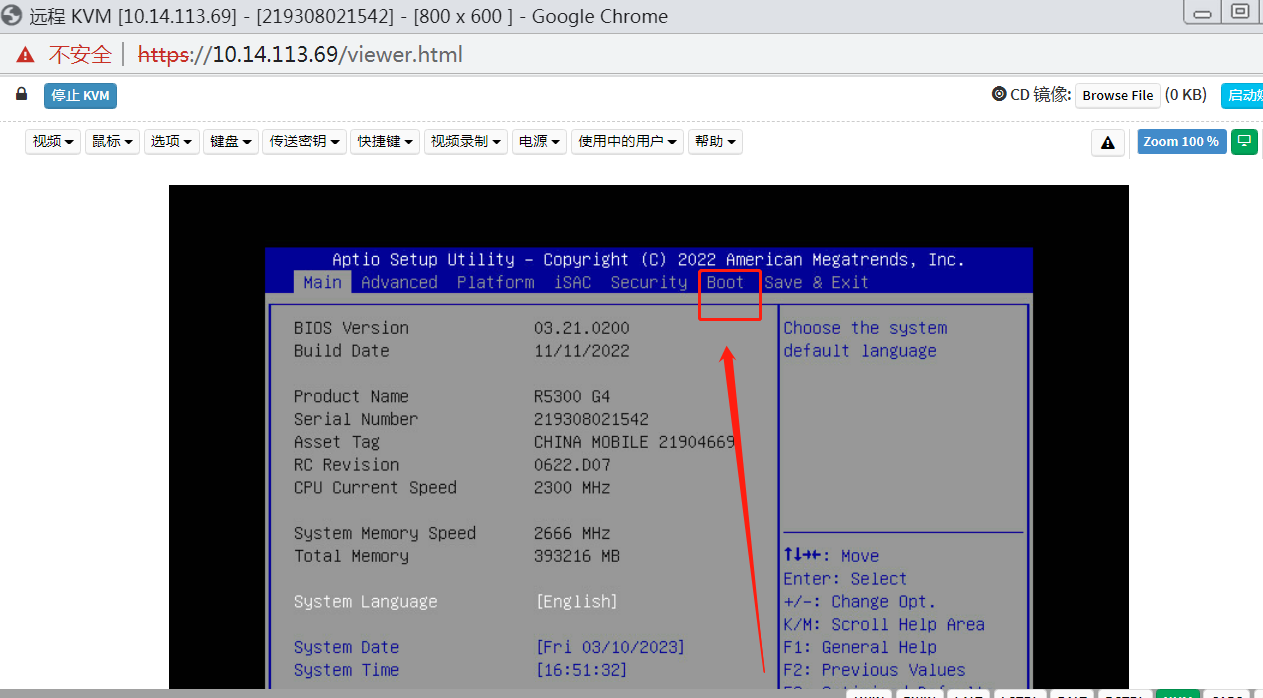Viewport: 1263px width, 698px height.
Task: Open the 视频录制 dropdown menu
Action: coord(466,141)
